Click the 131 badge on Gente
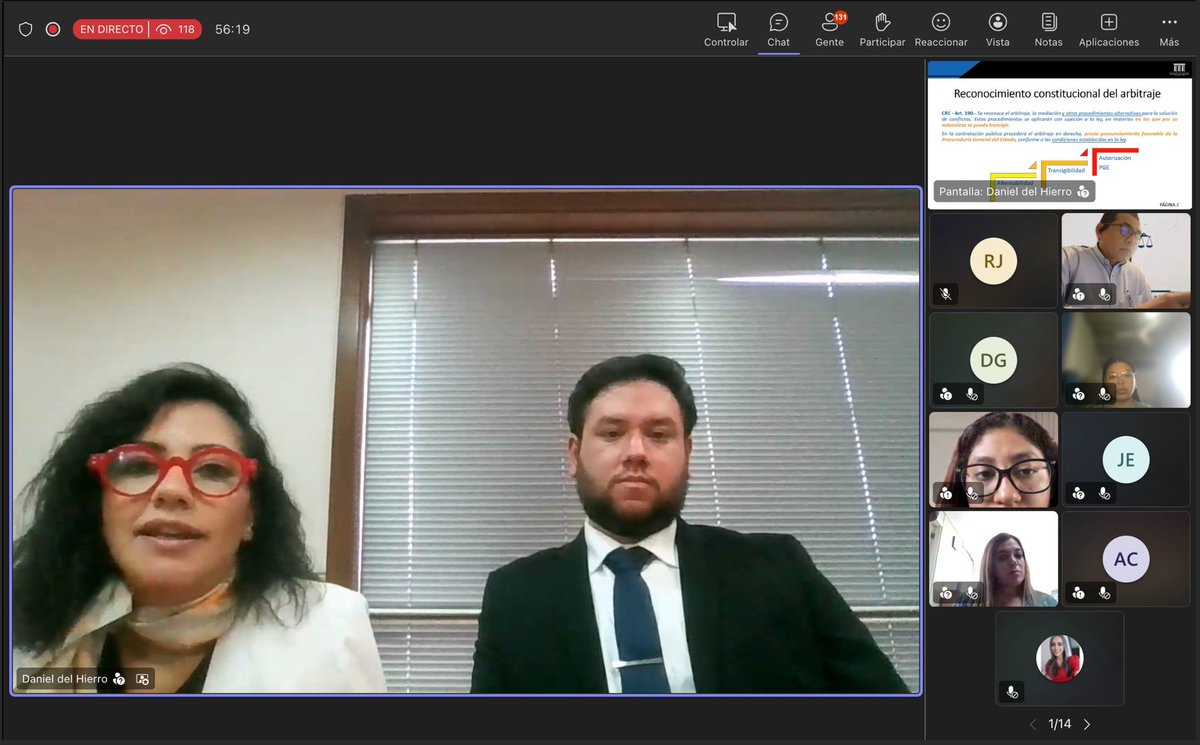 pyautogui.click(x=841, y=17)
